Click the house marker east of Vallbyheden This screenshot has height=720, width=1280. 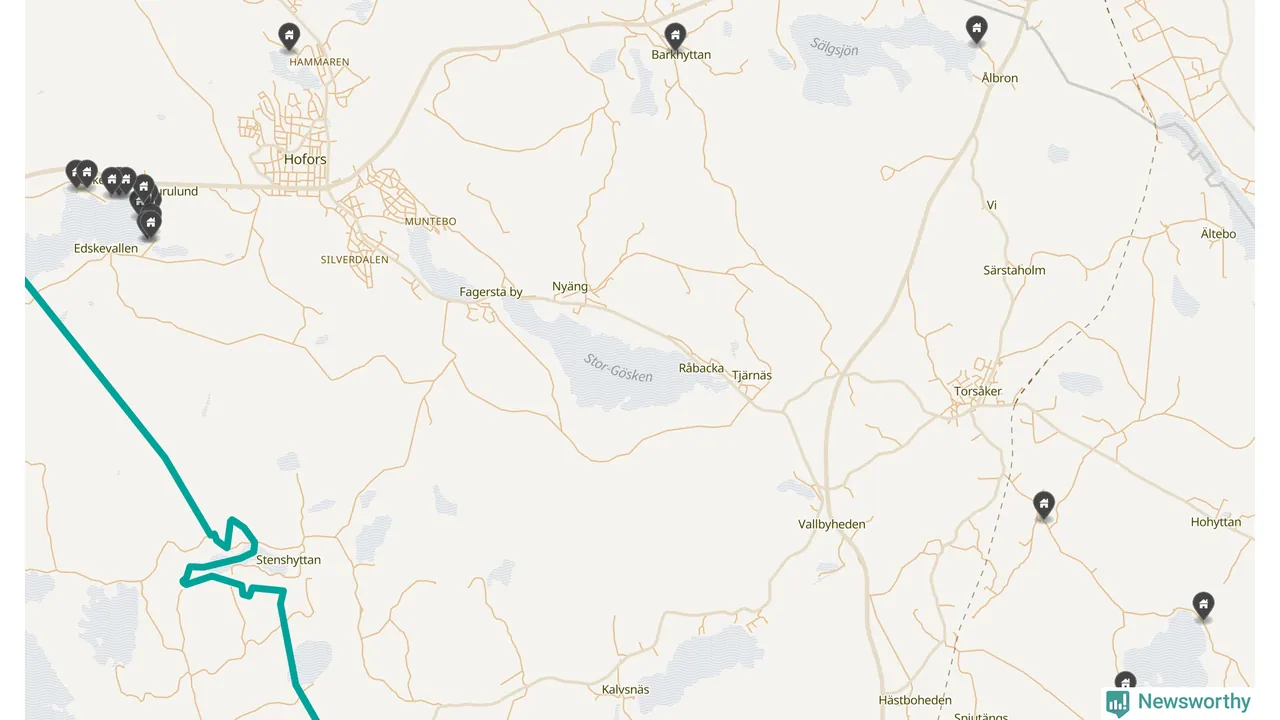pyautogui.click(x=1044, y=505)
